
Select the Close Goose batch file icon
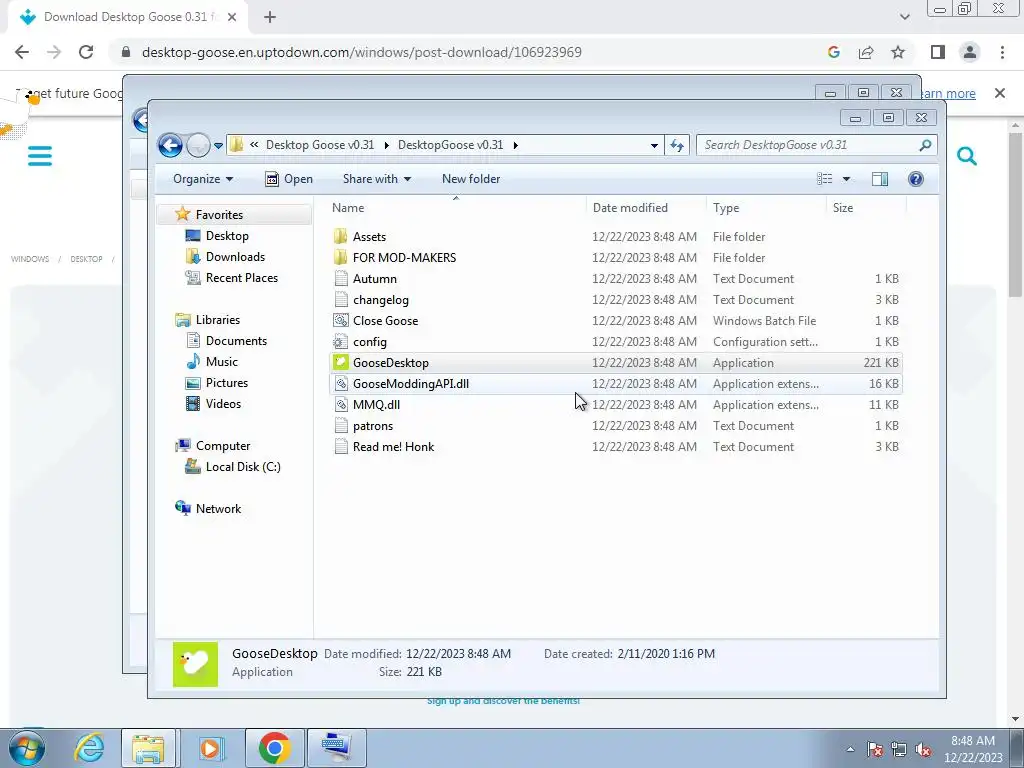click(340, 321)
